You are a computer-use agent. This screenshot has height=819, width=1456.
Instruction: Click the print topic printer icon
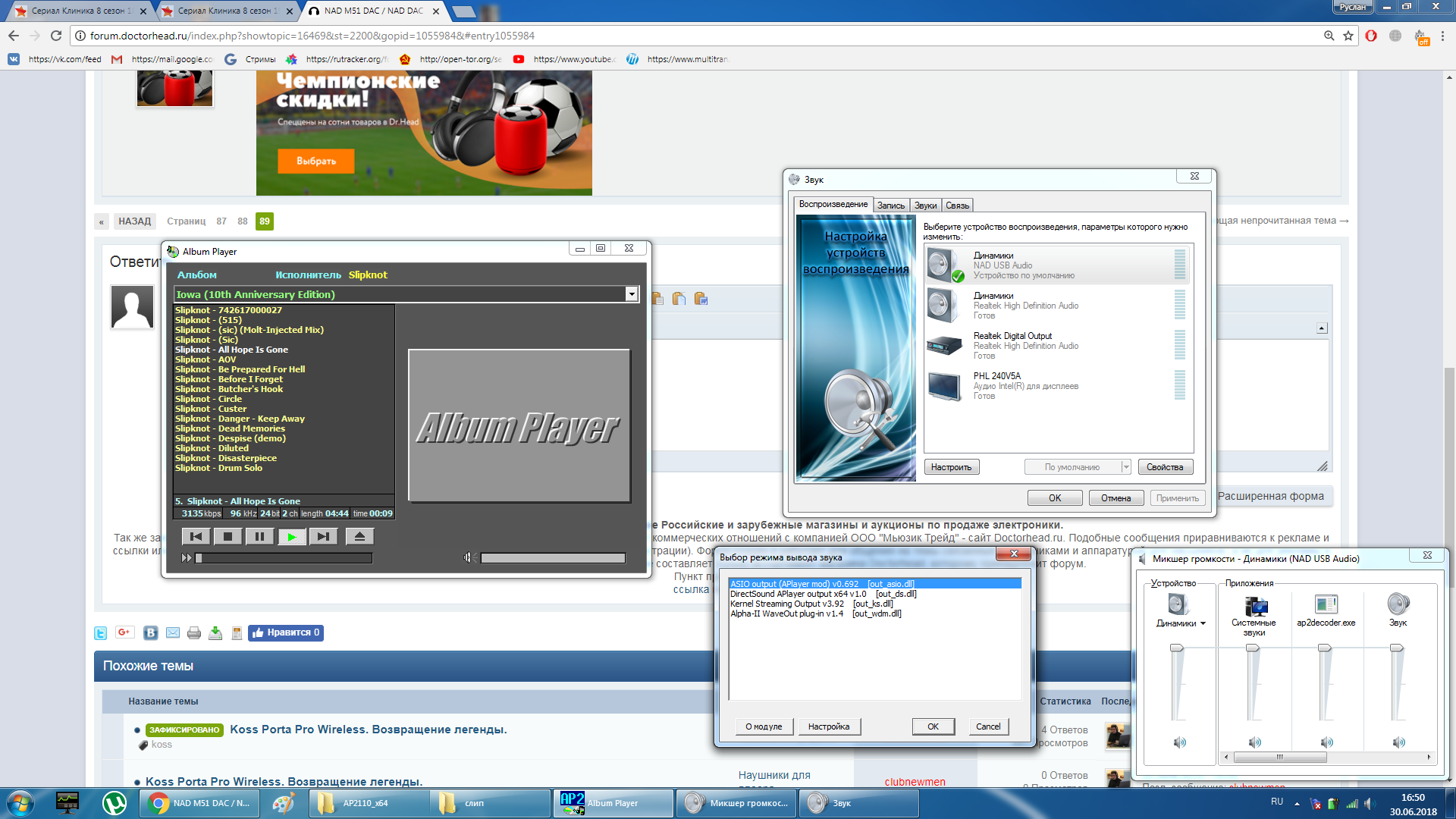(194, 632)
